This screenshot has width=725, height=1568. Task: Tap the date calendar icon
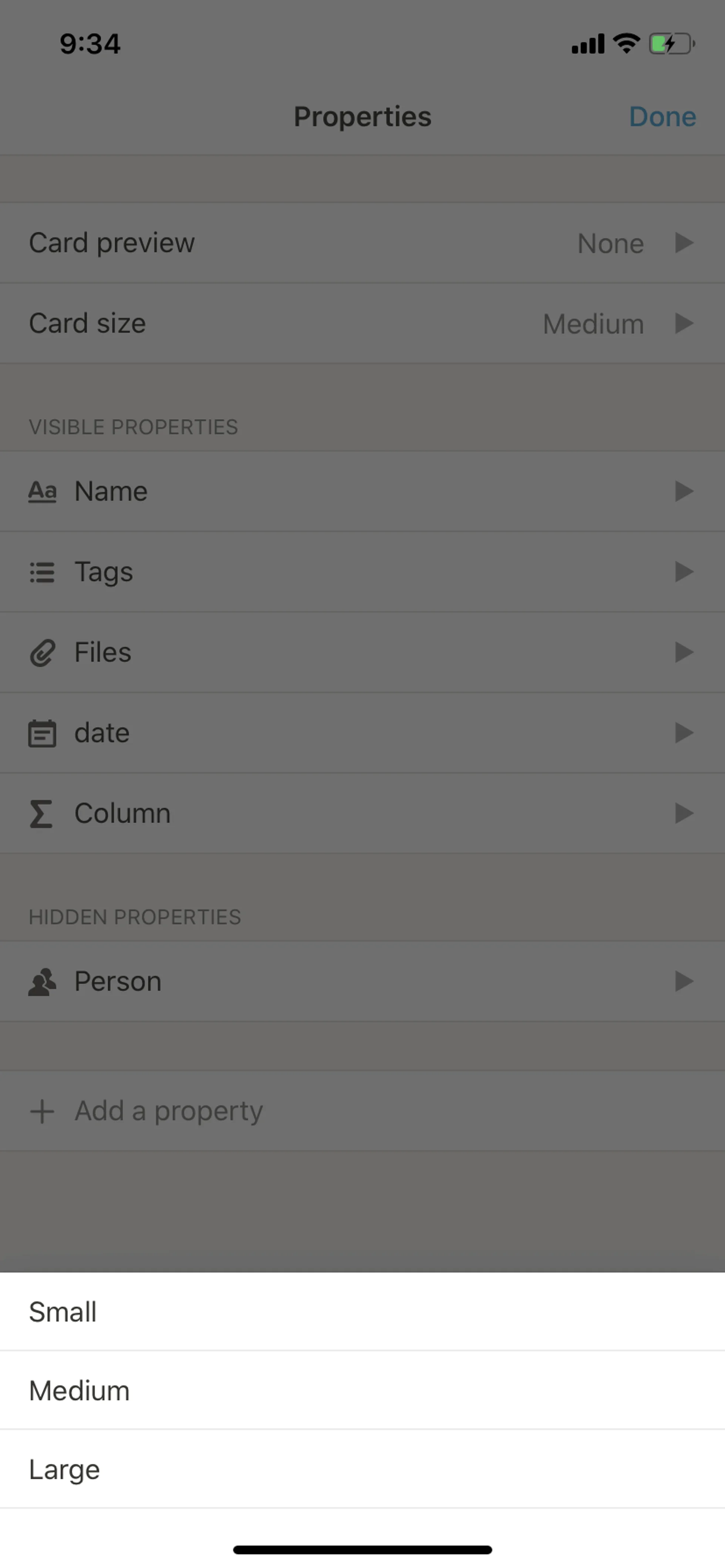[42, 733]
